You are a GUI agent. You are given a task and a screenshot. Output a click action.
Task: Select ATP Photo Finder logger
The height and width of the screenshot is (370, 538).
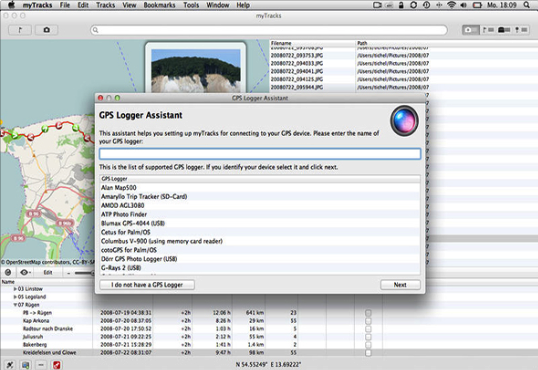point(260,215)
